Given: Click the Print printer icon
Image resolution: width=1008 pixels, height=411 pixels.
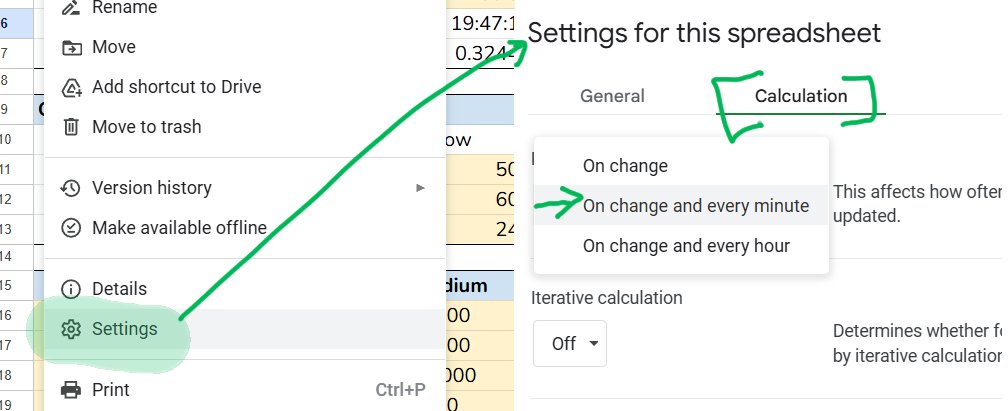Looking at the screenshot, I should coord(71,390).
